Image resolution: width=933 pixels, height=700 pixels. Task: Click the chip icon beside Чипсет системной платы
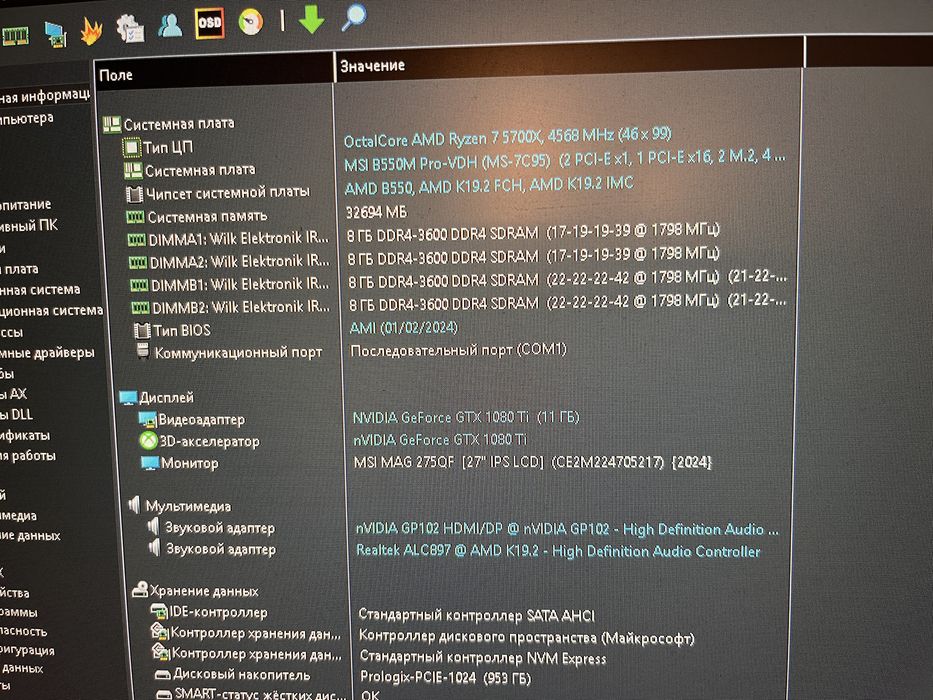134,193
